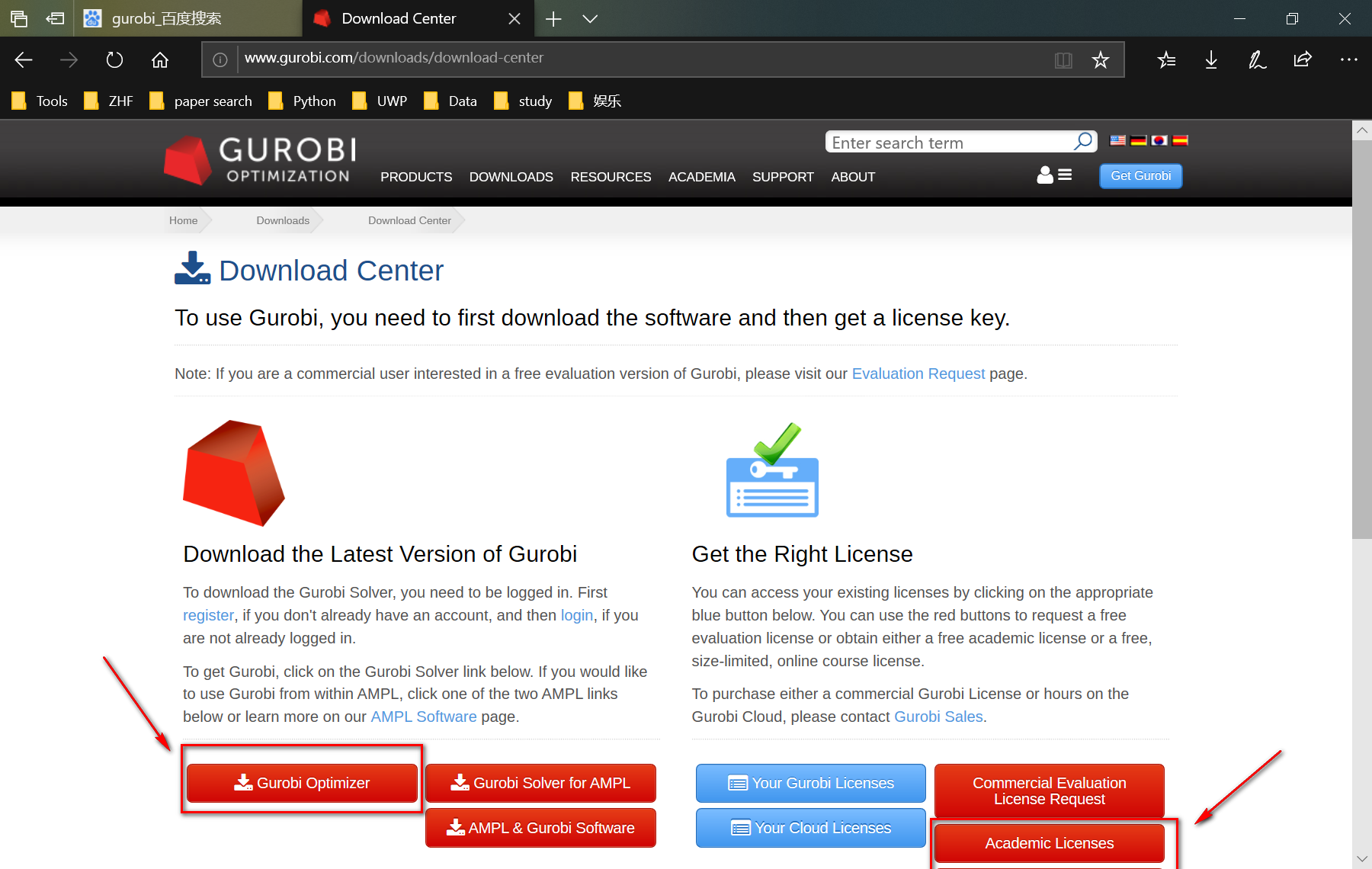Screen dimensions: 1372x869
Task: Open the Gurobi Sales link
Action: [938, 717]
